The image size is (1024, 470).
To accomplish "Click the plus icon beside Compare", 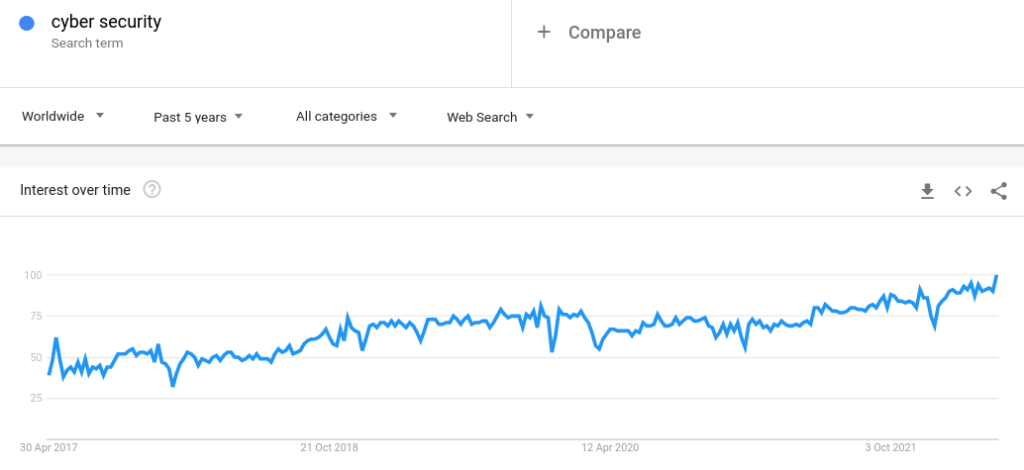I will point(543,32).
